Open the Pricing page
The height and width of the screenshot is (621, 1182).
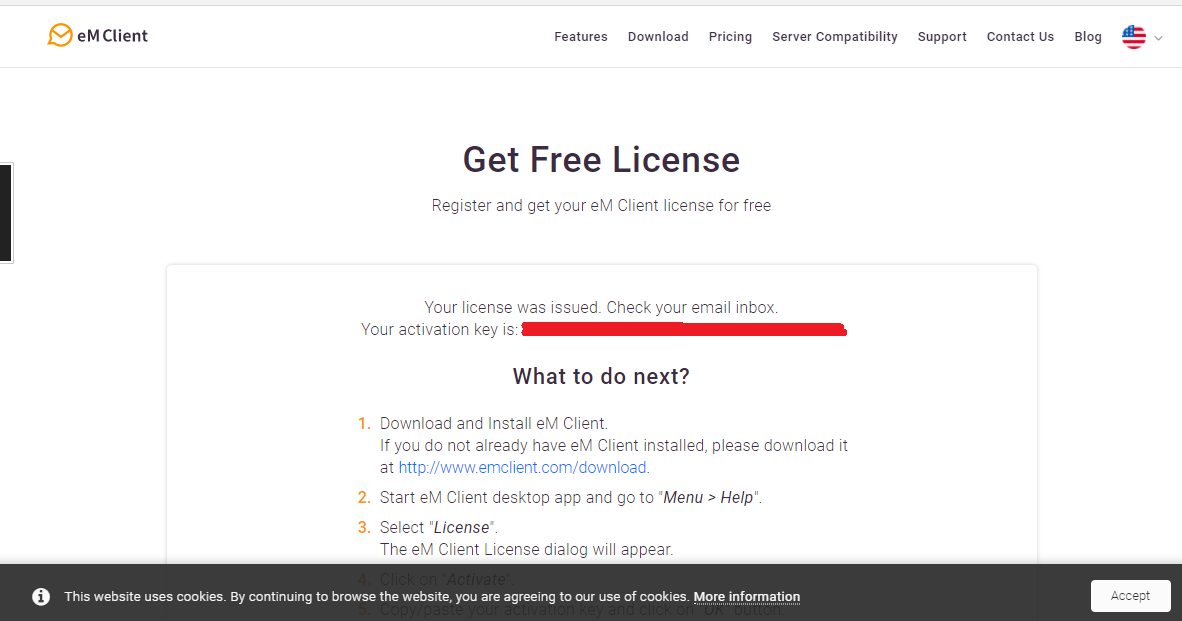(x=730, y=36)
